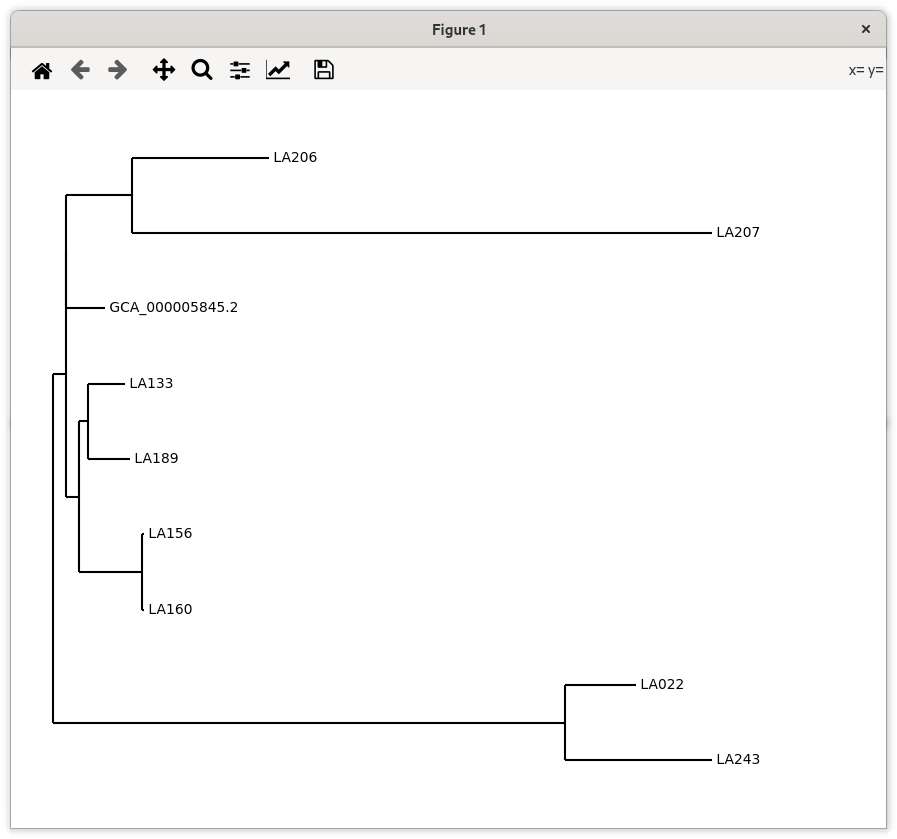Open Edit axis and curve parameters
The image size is (897, 839).
(278, 70)
